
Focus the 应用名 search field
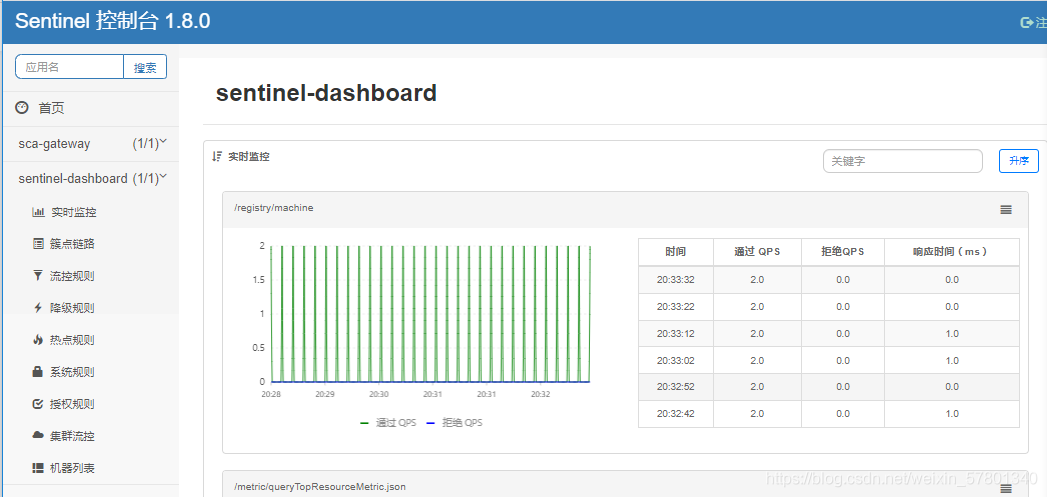coord(69,67)
